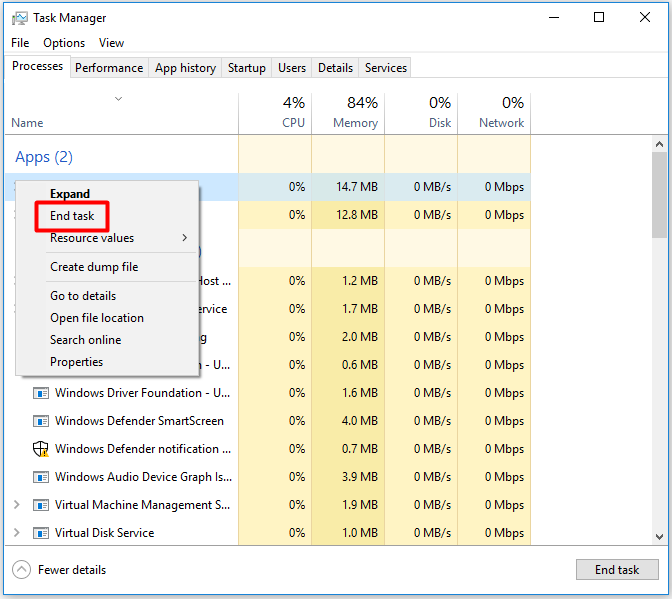Switch to the Details tab

[335, 68]
